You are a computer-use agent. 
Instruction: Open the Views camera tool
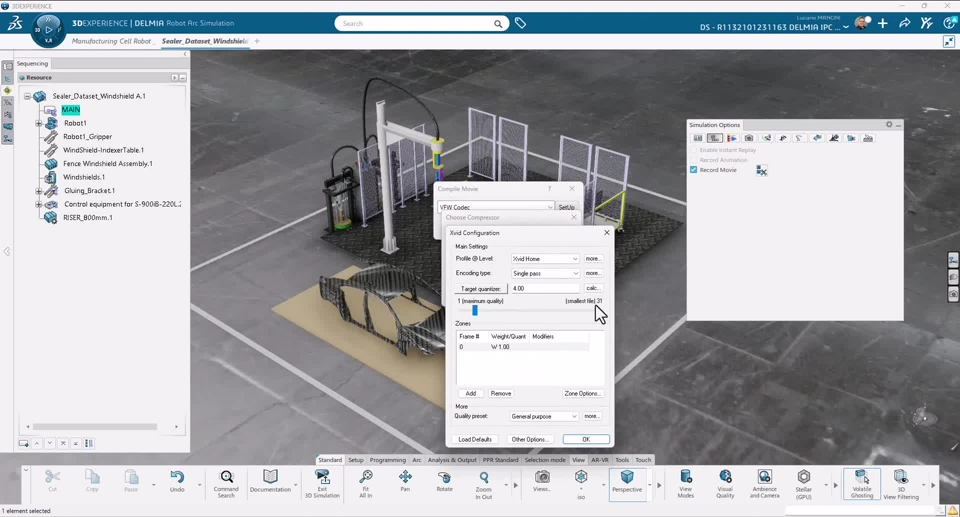(541, 481)
